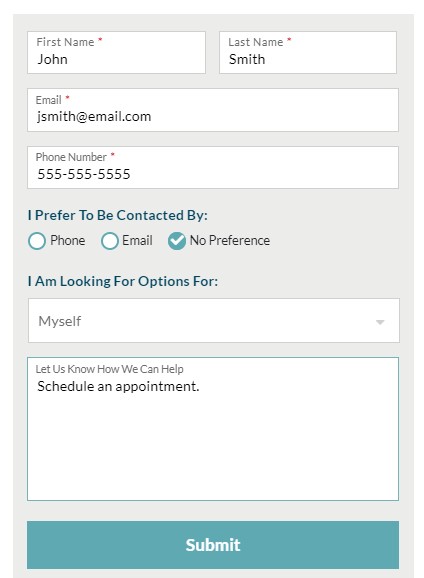Viewport: 424px width, 578px height.
Task: Focus the First Name field containing John
Action: click(x=117, y=52)
